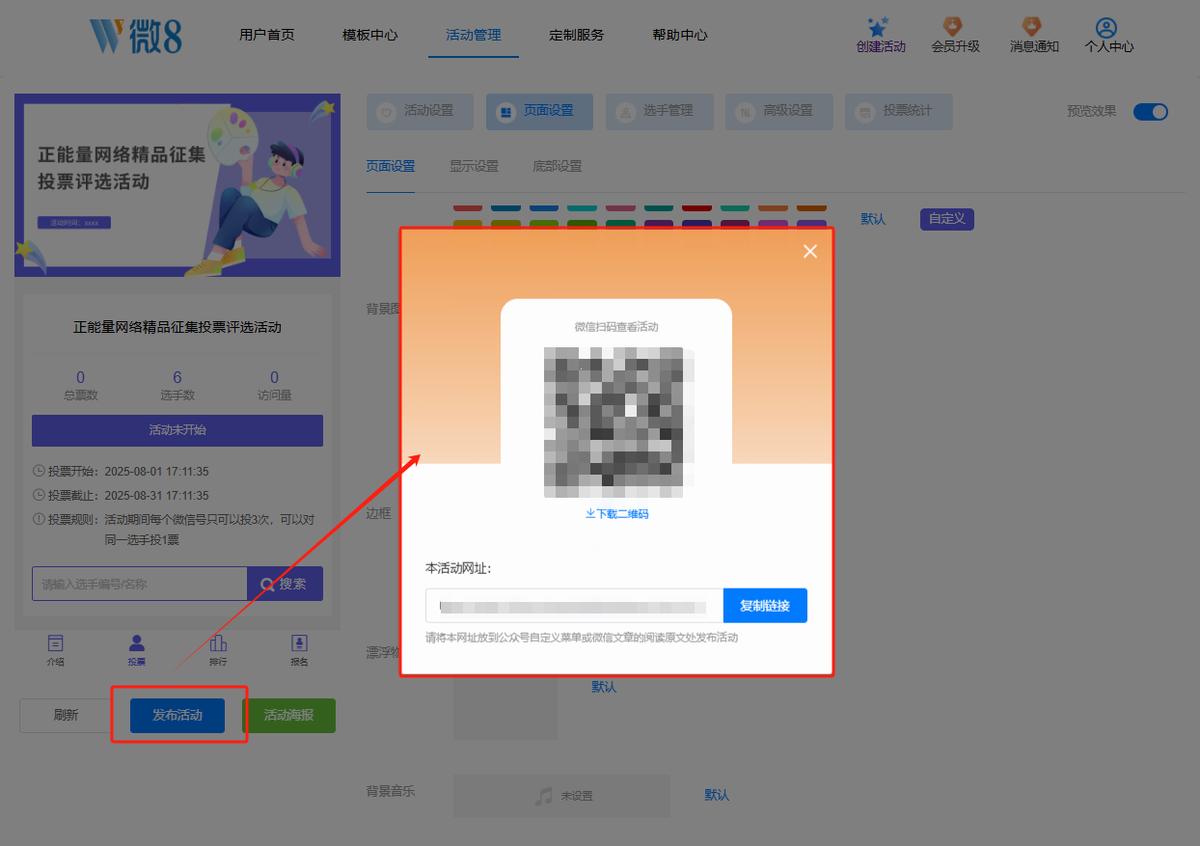Click the 活动海报 green button
The image size is (1200, 846).
pos(289,715)
